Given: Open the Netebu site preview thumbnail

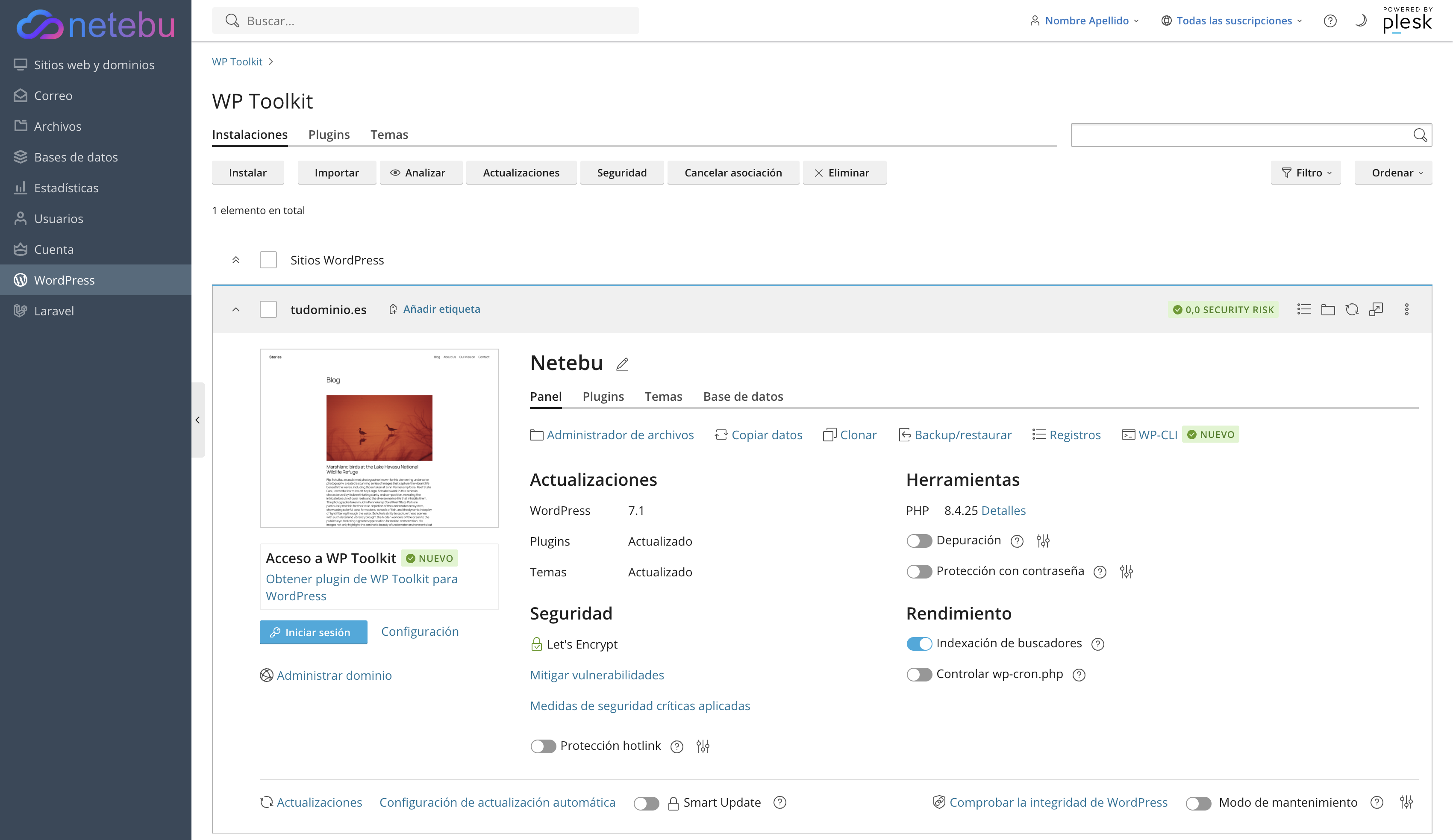Looking at the screenshot, I should click(379, 438).
